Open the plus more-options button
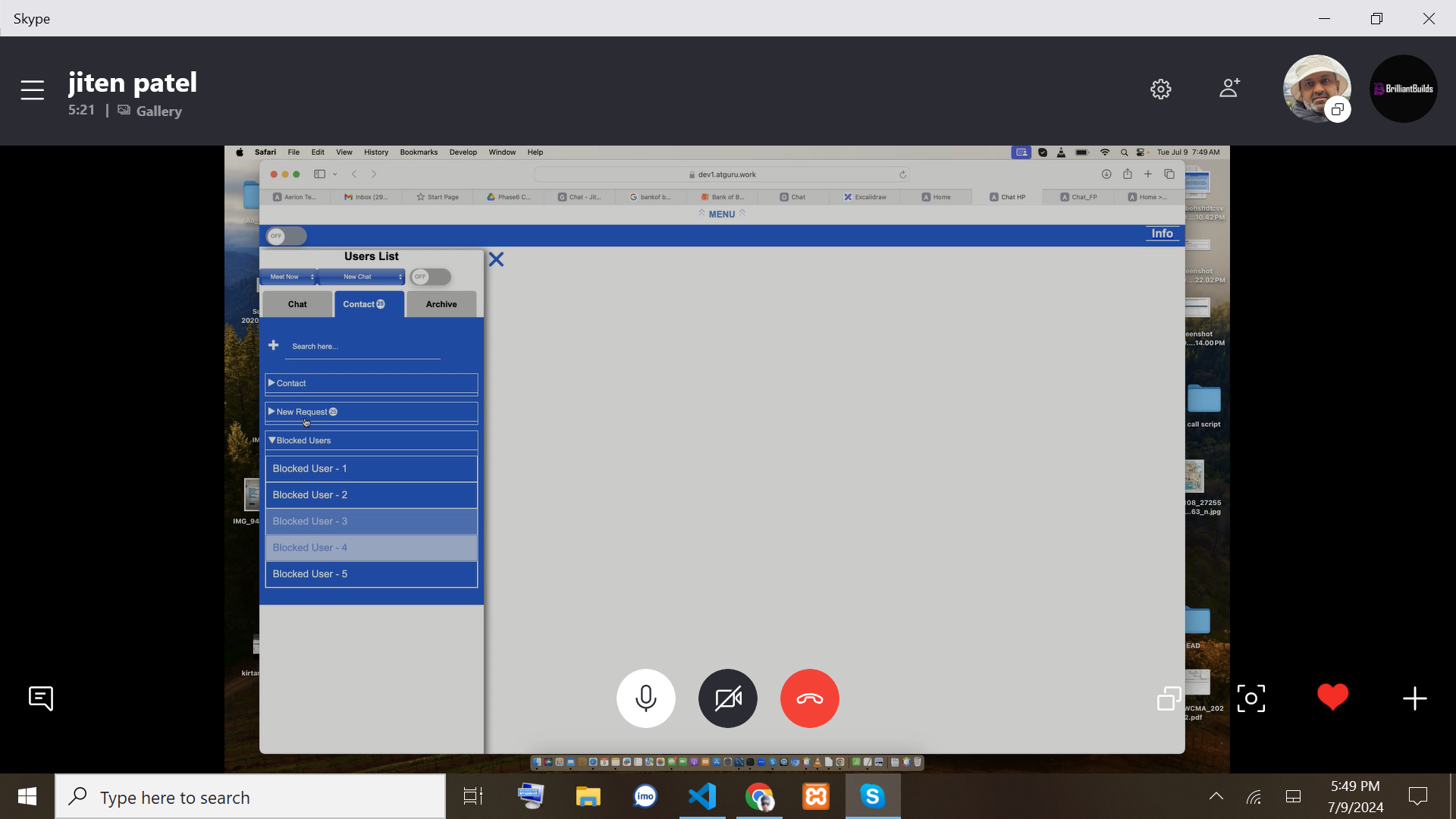Screen dimensions: 1456x819 tap(1414, 698)
